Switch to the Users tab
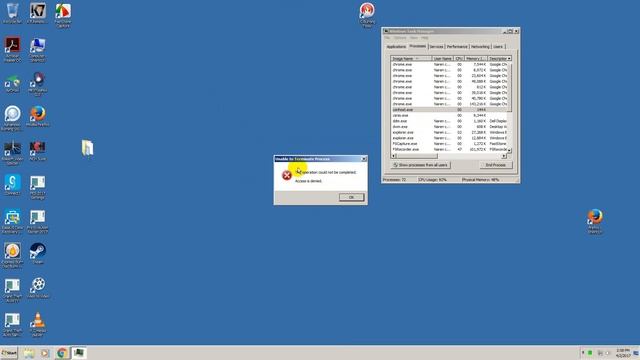The height and width of the screenshot is (360, 640). (x=498, y=47)
